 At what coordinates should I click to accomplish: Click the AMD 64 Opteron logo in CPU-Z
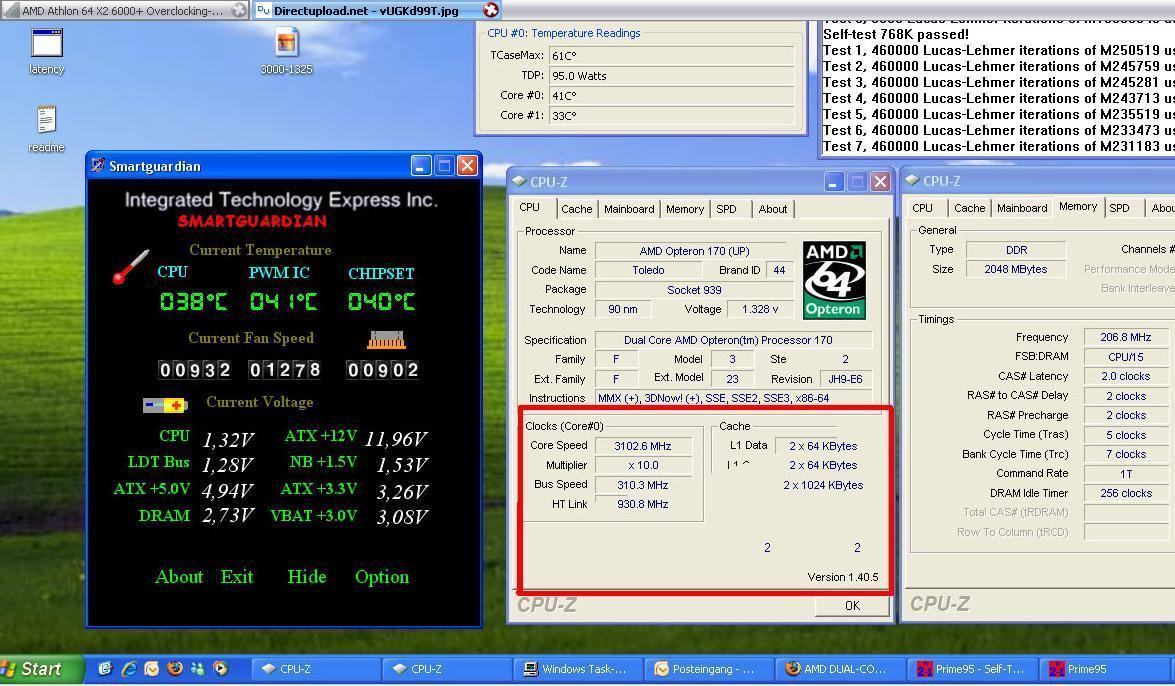click(x=834, y=280)
